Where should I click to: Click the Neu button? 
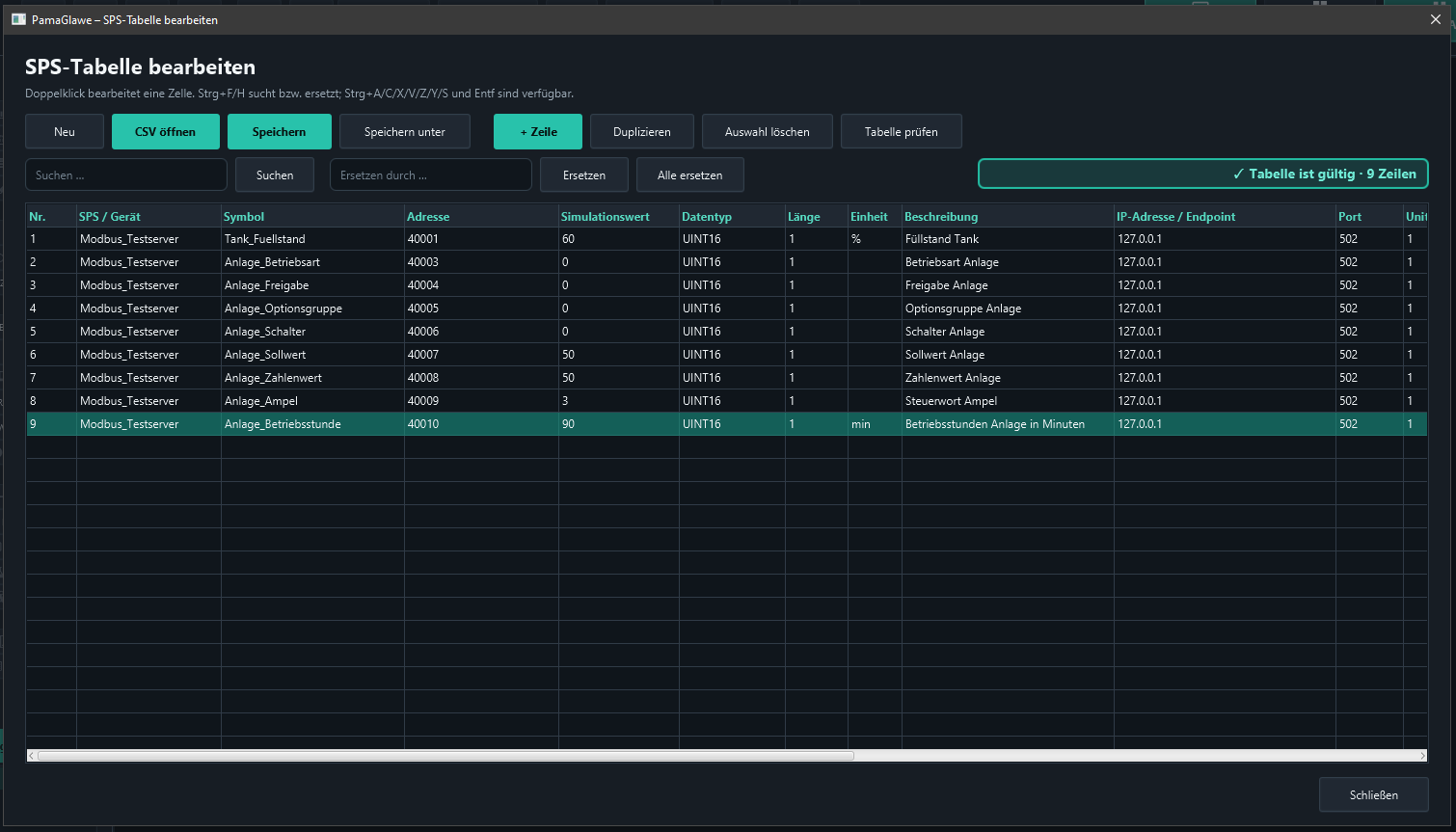tap(65, 132)
